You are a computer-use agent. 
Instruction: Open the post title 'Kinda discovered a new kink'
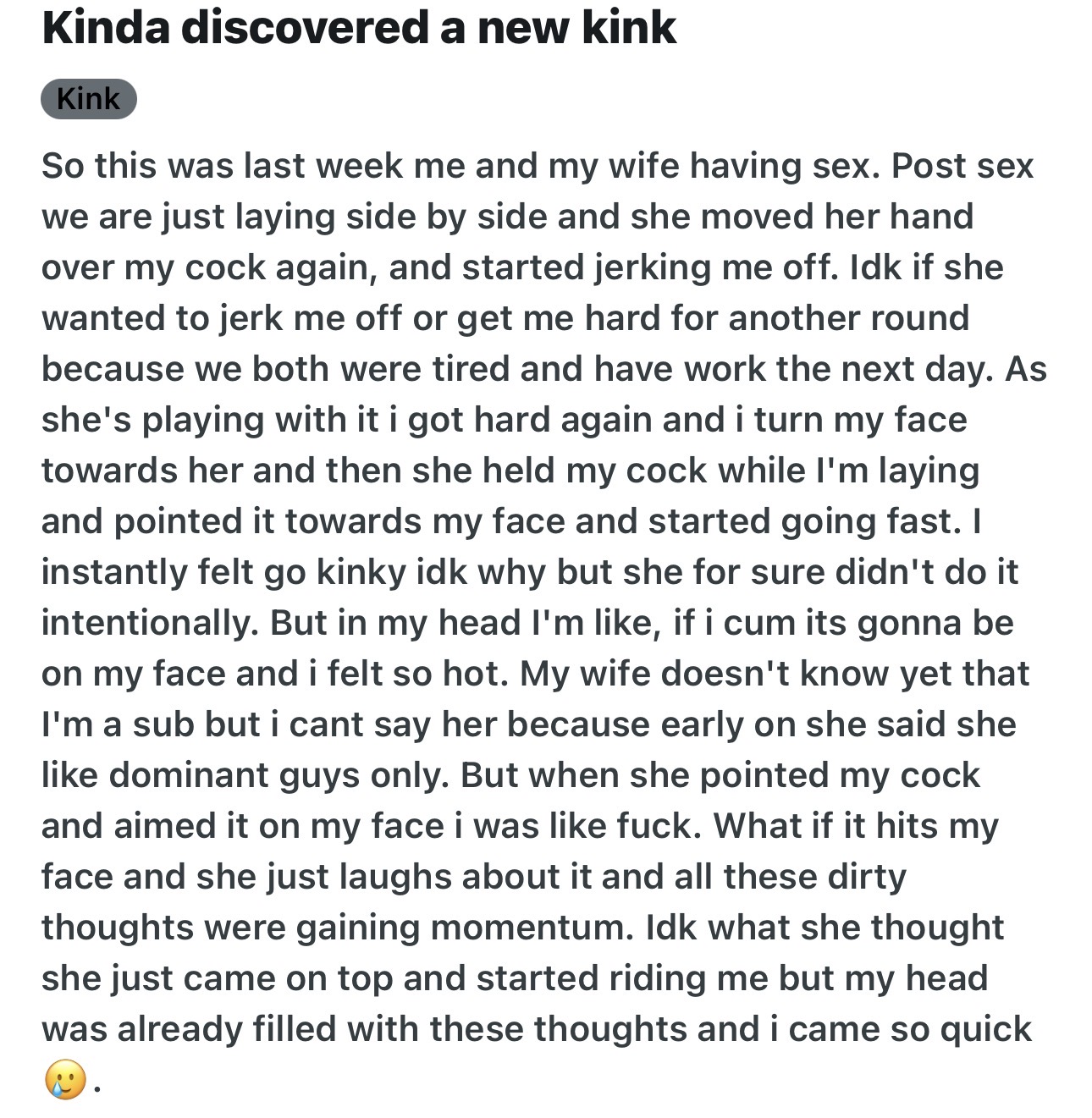click(359, 28)
